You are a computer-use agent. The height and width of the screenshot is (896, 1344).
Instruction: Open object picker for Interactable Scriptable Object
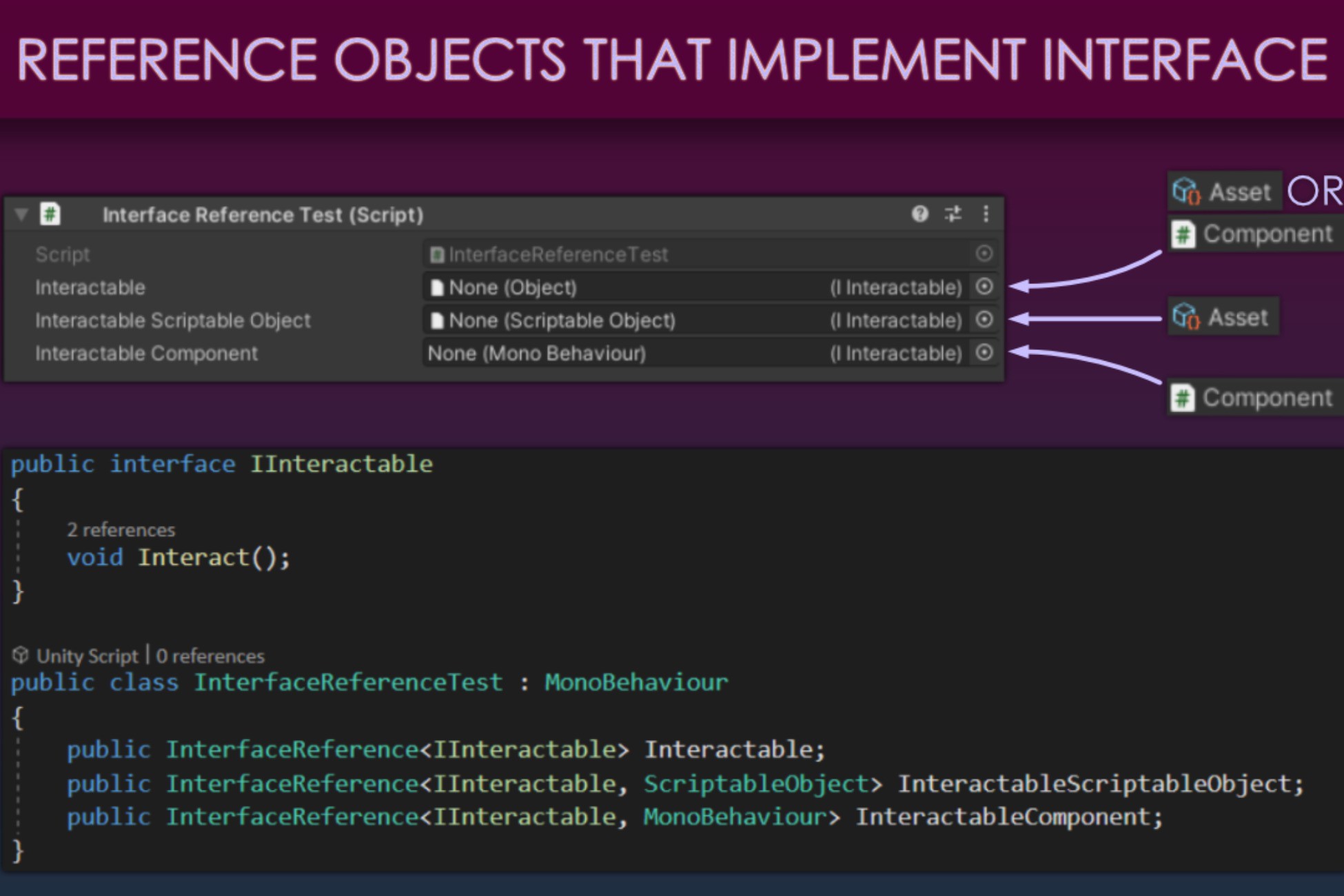click(984, 320)
